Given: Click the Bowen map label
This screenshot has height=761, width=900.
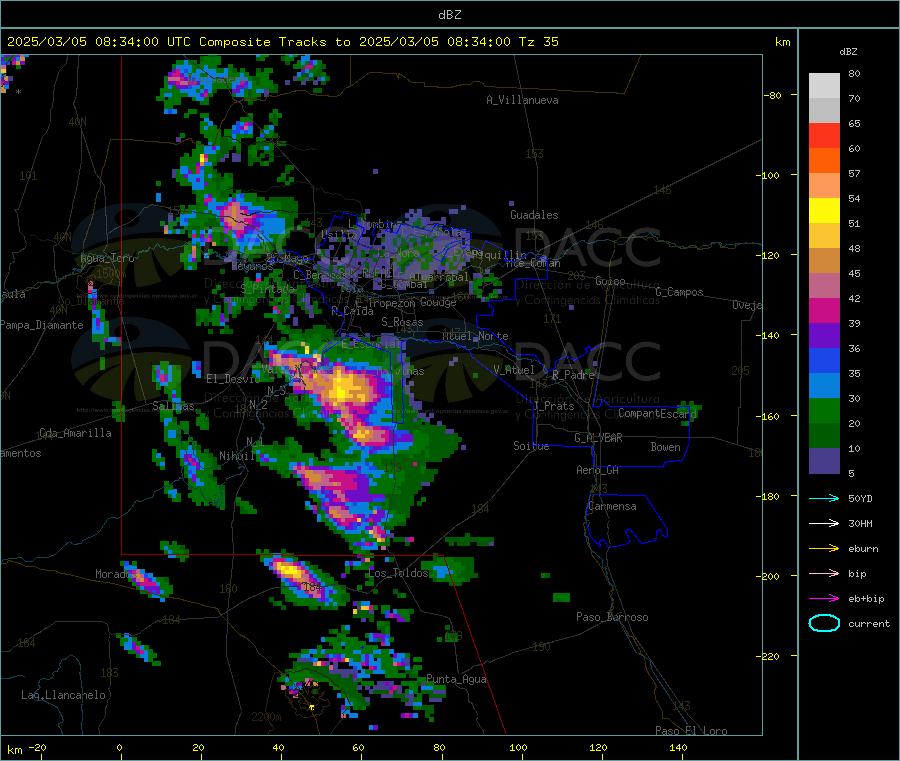Looking at the screenshot, I should click(x=665, y=447).
